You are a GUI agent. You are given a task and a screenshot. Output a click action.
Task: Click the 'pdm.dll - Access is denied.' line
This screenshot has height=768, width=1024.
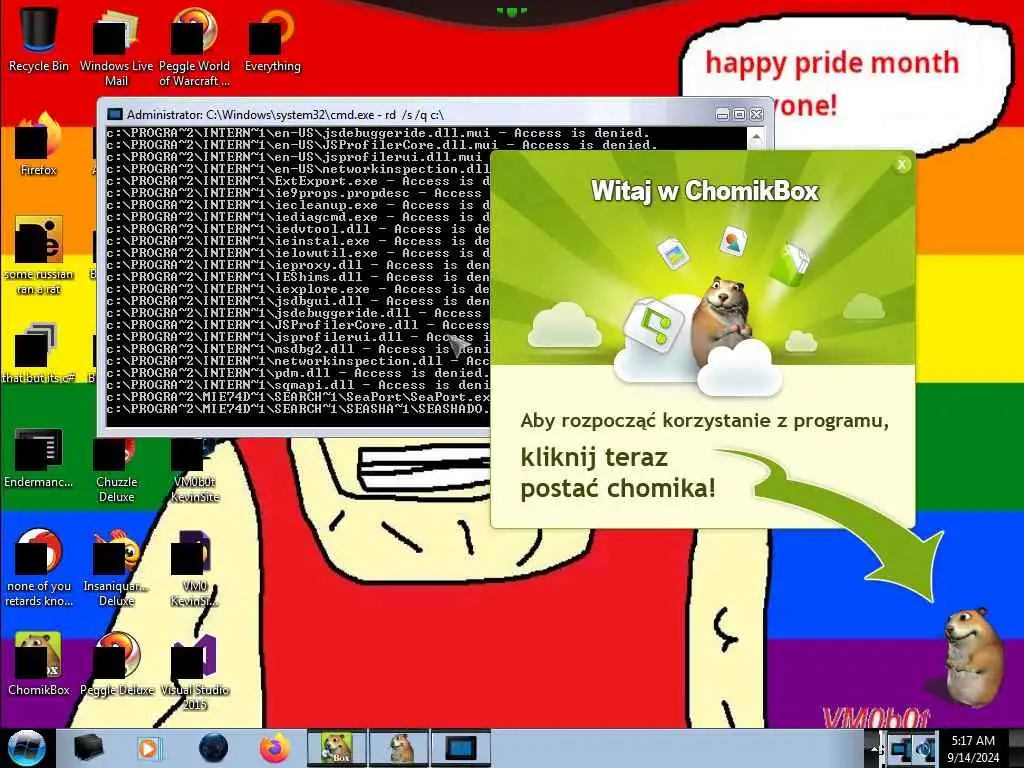coord(298,373)
